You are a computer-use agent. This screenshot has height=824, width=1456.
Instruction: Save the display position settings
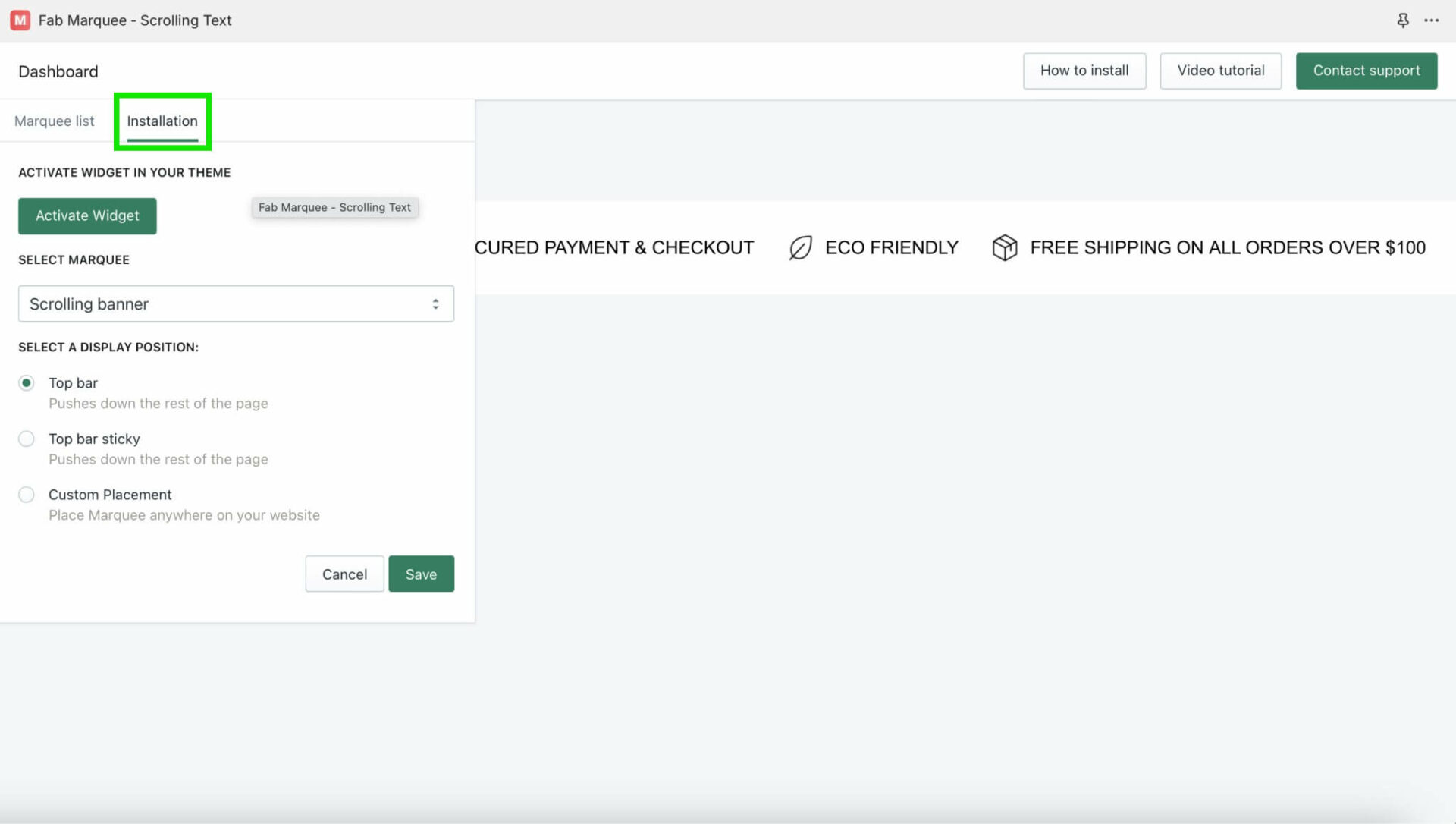point(421,574)
